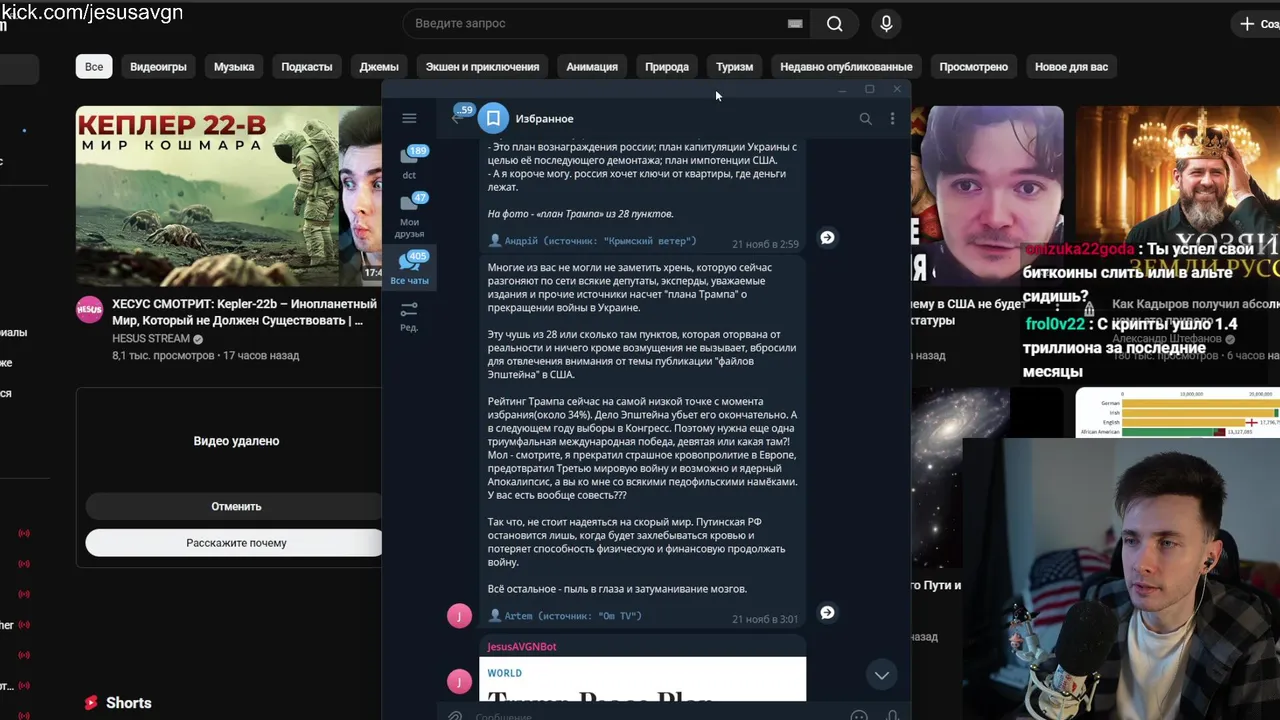This screenshot has height=720, width=1280.
Task: Click text 8,1 тыс. просмотров under Kepler video
Action: click(x=163, y=355)
